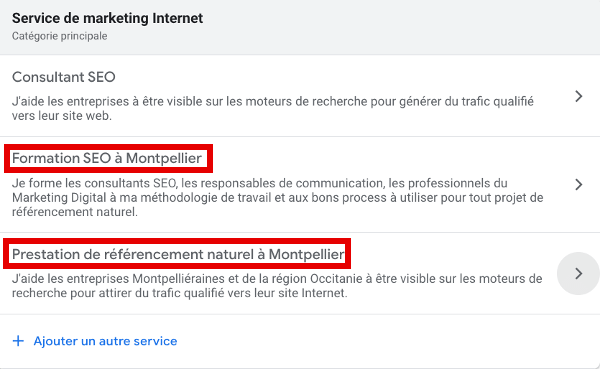600x369 pixels.
Task: Click the 'Catégorie principale' label
Action: (x=59, y=36)
